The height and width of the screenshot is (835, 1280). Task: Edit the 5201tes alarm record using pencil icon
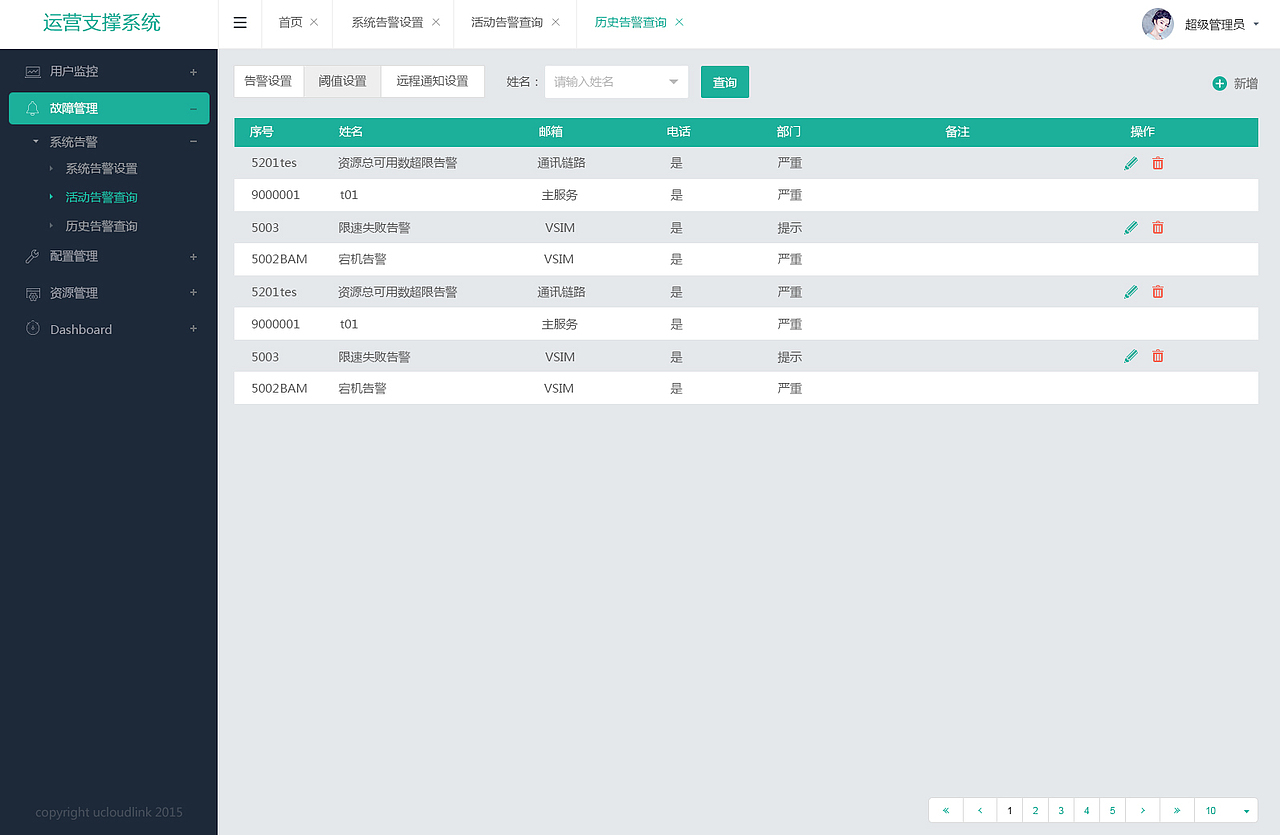click(x=1131, y=162)
